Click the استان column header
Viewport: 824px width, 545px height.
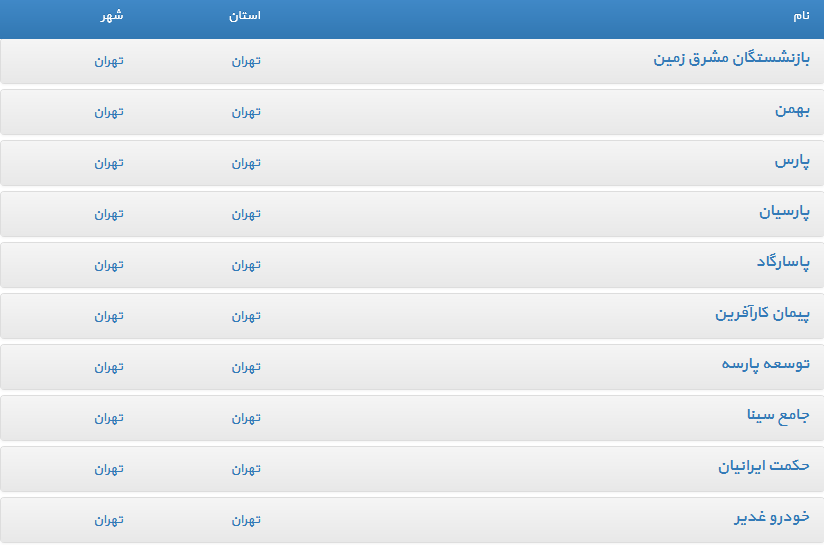[245, 17]
